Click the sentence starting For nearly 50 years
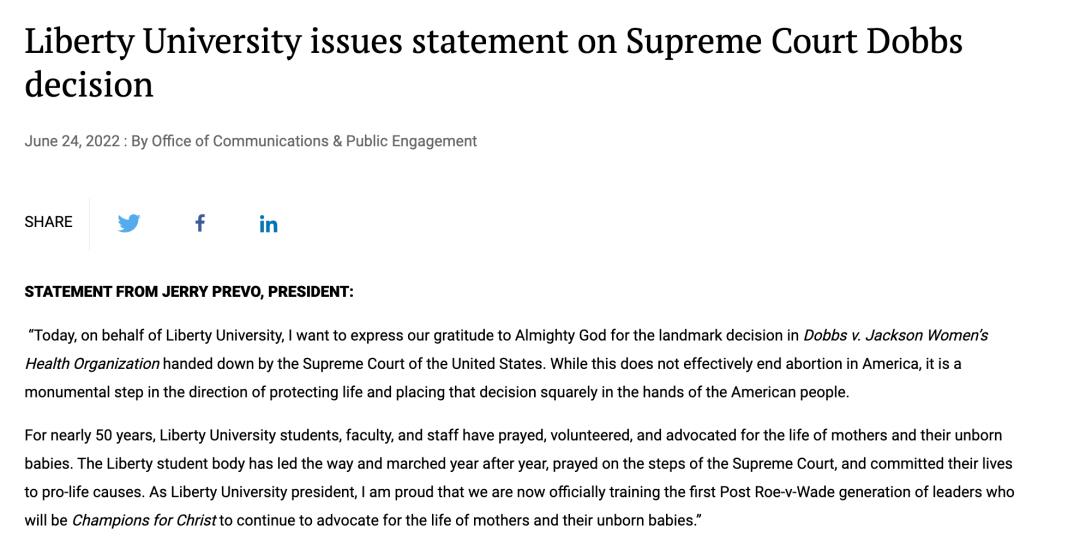Image resolution: width=1080 pixels, height=549 pixels. tap(513, 435)
